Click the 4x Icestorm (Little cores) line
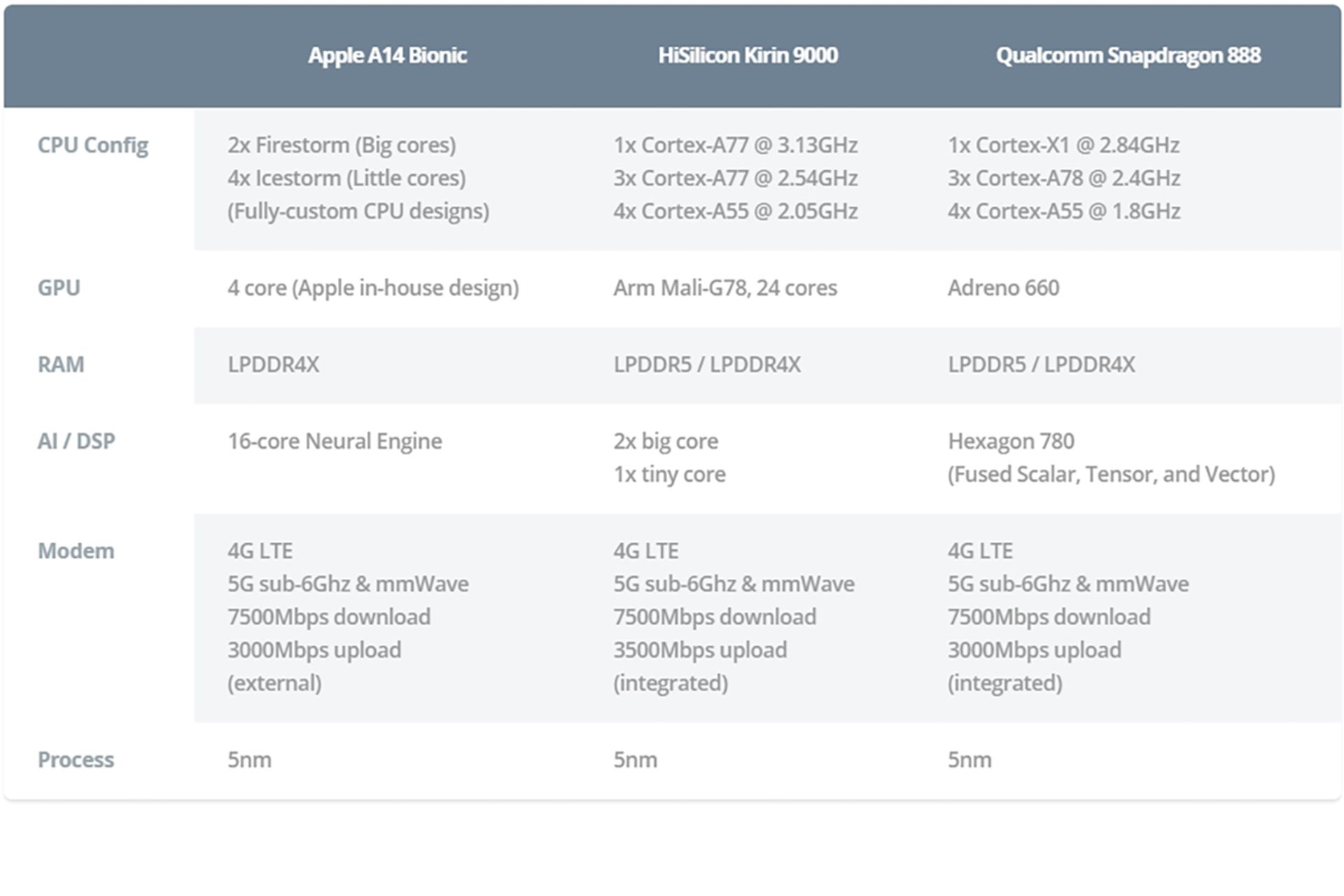Viewport: 1344px width, 896px height. pyautogui.click(x=346, y=178)
